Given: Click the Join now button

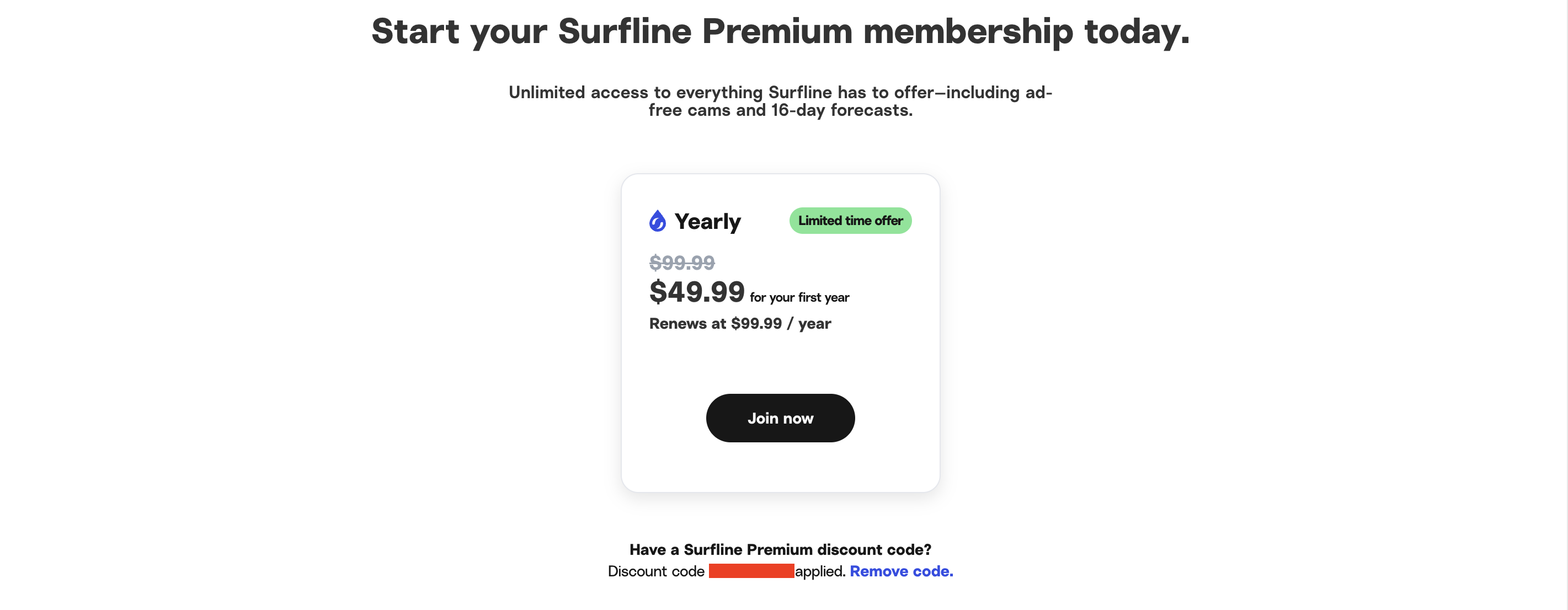Looking at the screenshot, I should point(780,418).
